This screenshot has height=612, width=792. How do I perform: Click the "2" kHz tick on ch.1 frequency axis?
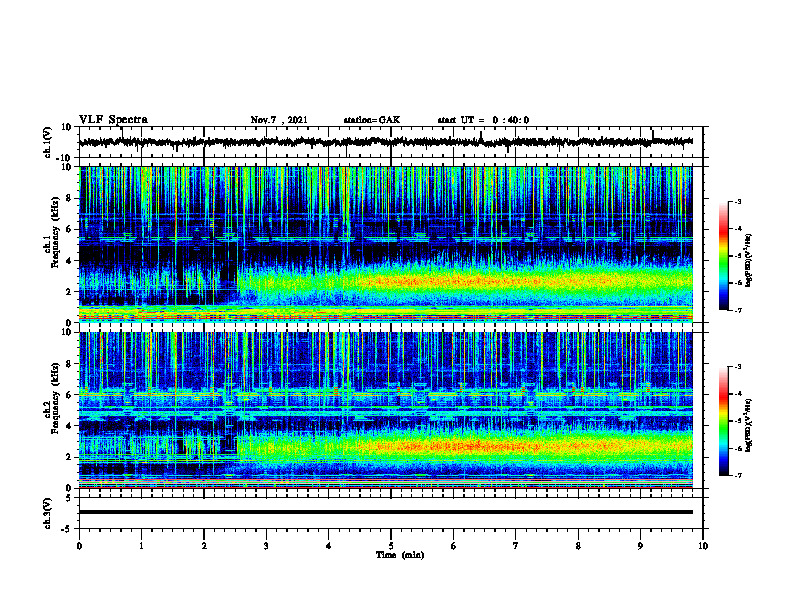[x=70, y=291]
